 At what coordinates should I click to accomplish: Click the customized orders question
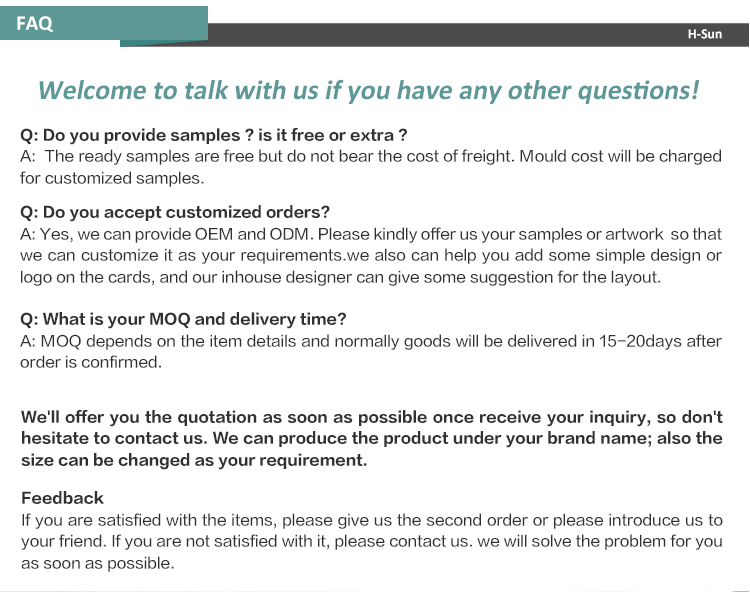click(175, 212)
